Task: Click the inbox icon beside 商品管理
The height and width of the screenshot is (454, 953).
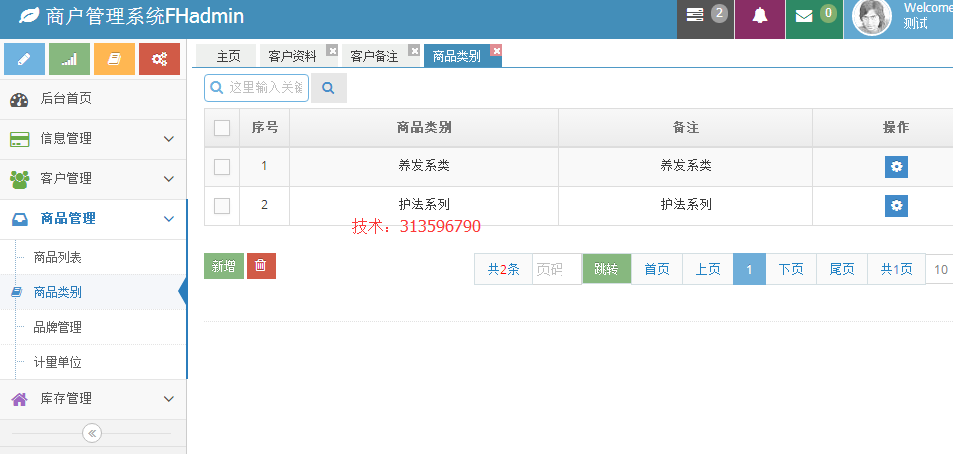Action: [x=19, y=219]
